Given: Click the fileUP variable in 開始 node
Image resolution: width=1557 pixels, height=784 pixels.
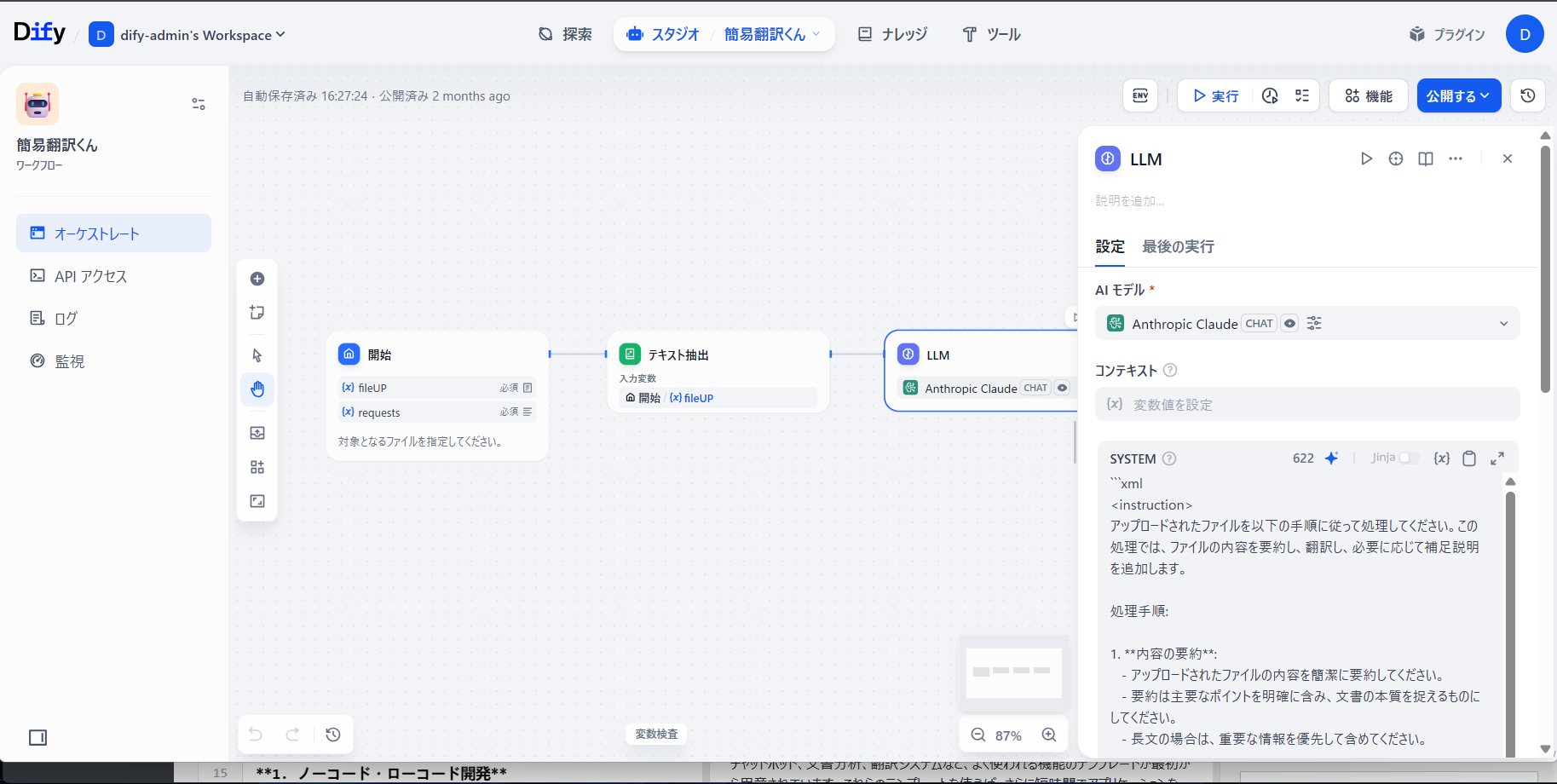Looking at the screenshot, I should click(437, 388).
